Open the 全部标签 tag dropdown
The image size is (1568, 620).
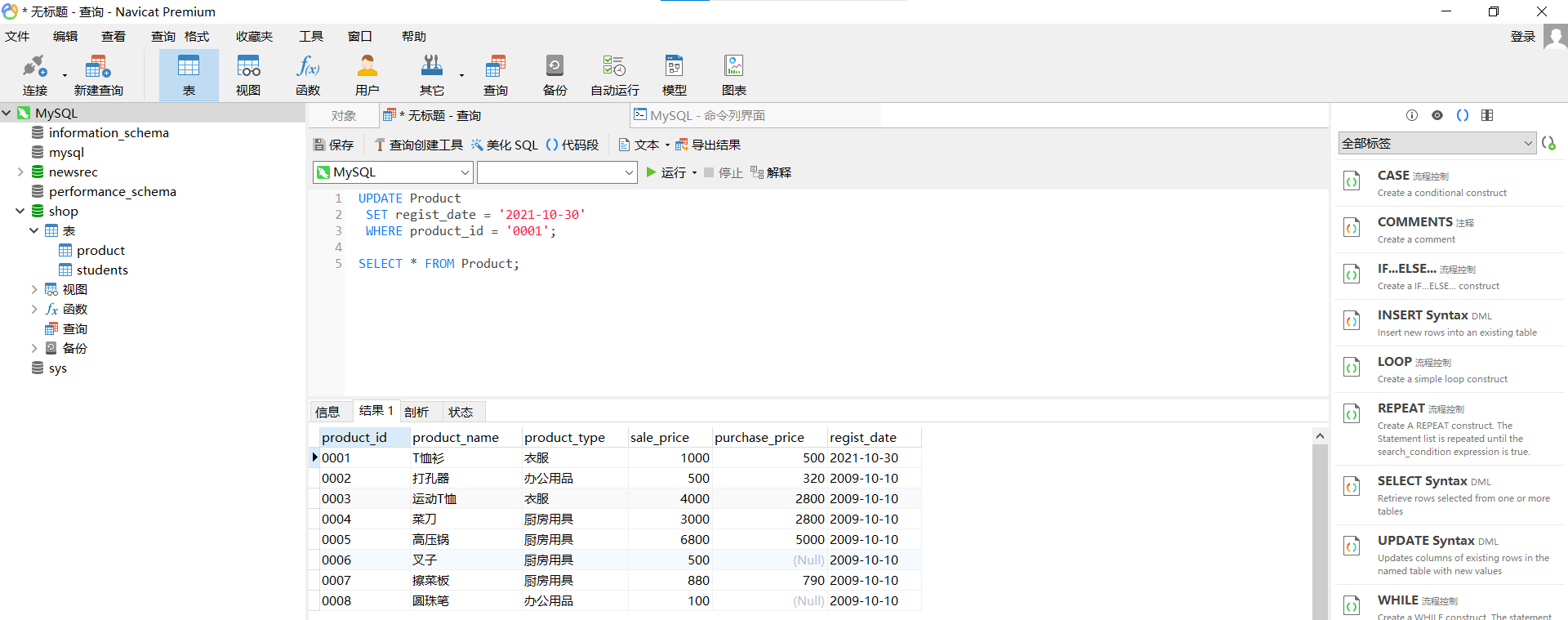click(1437, 143)
